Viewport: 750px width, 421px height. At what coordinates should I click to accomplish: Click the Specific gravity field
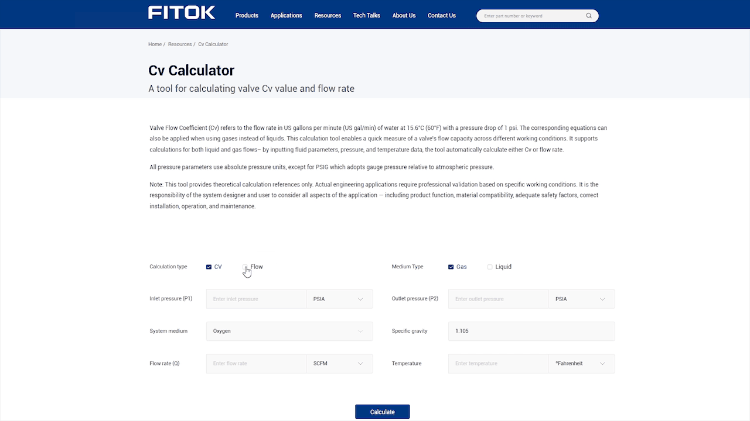(x=531, y=331)
